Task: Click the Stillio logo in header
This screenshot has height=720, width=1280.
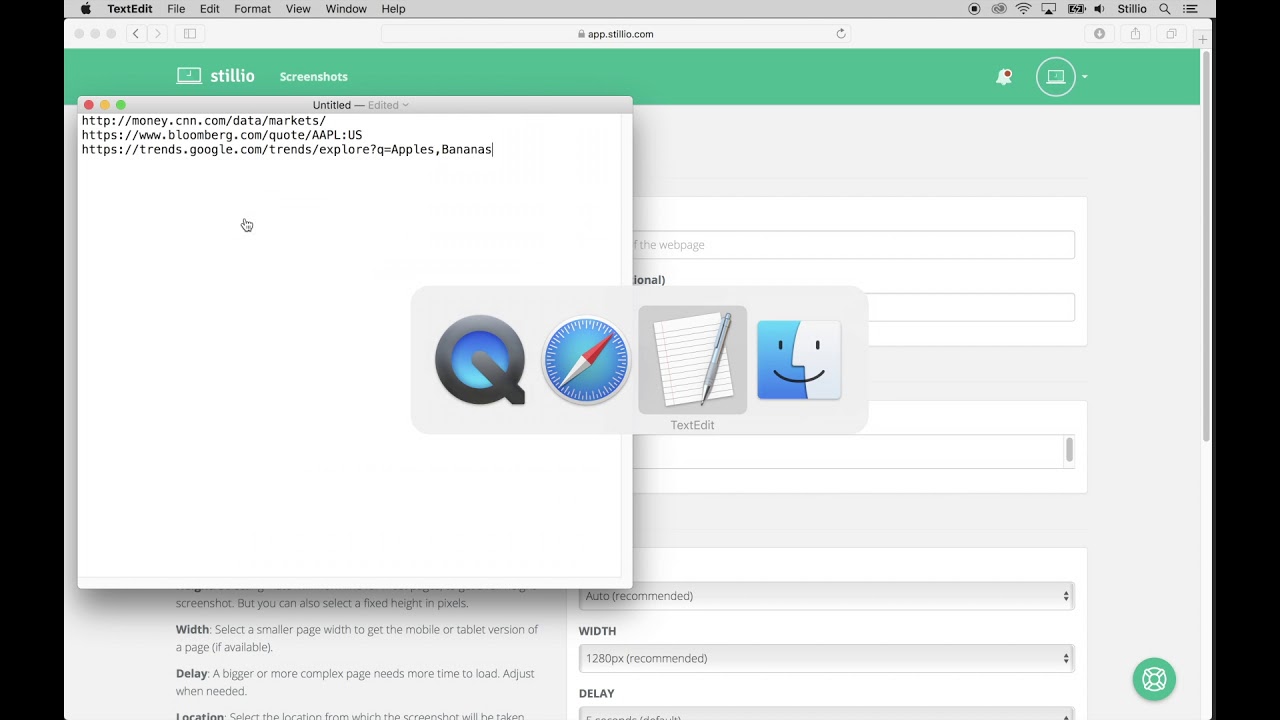Action: tap(216, 76)
